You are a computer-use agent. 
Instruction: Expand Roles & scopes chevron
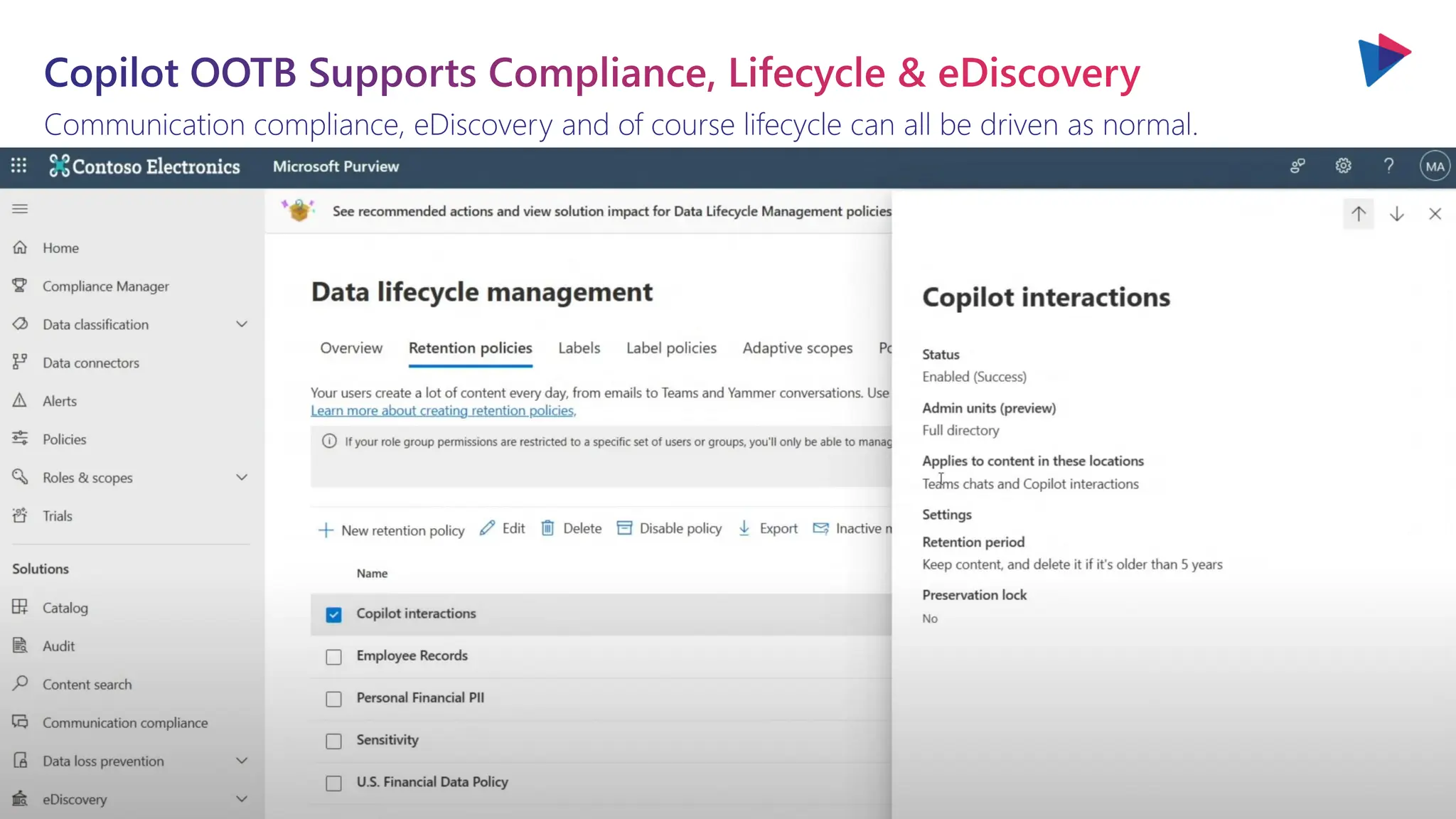point(242,477)
